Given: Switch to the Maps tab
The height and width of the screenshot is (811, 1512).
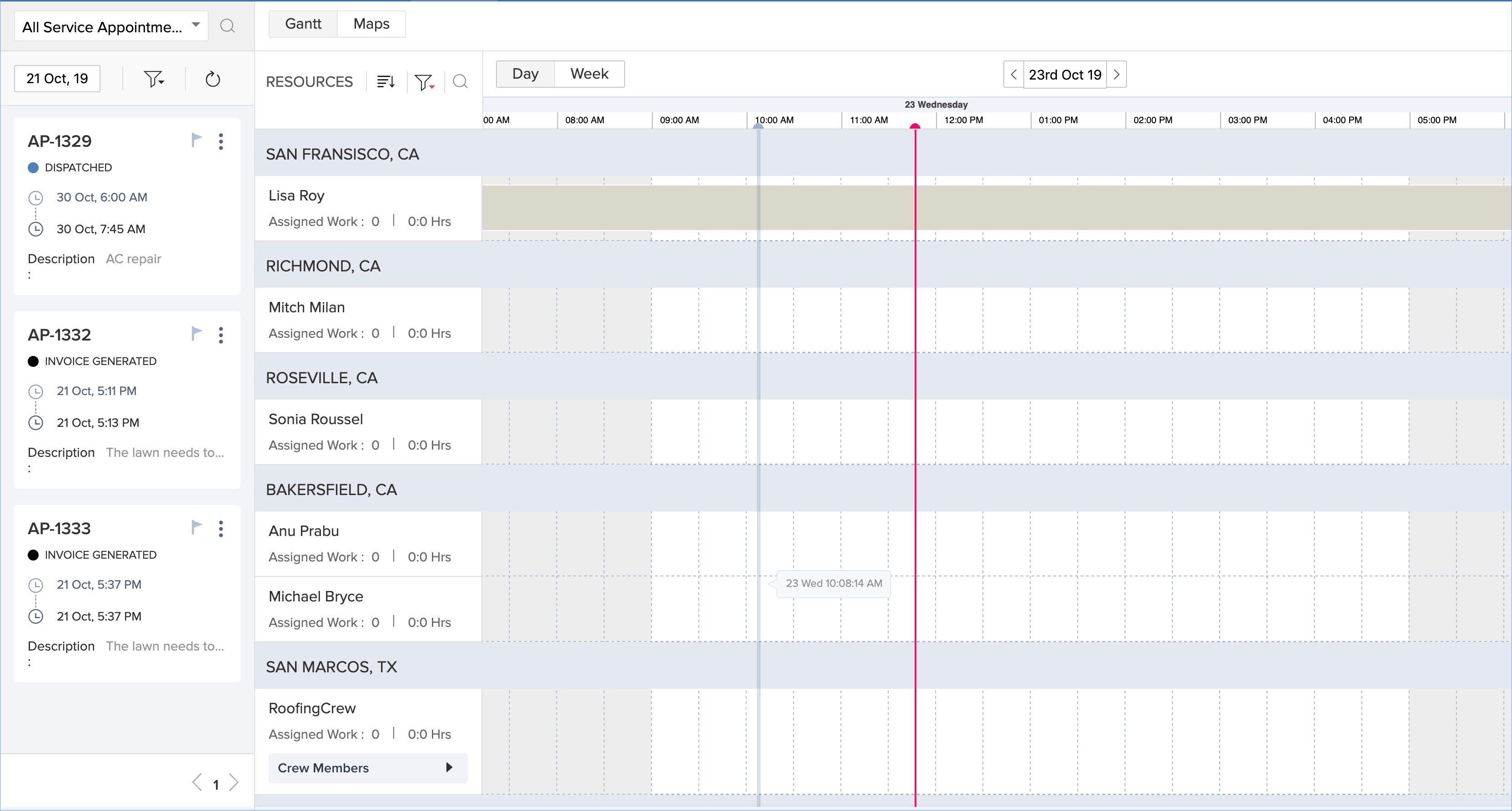Looking at the screenshot, I should pos(371,24).
